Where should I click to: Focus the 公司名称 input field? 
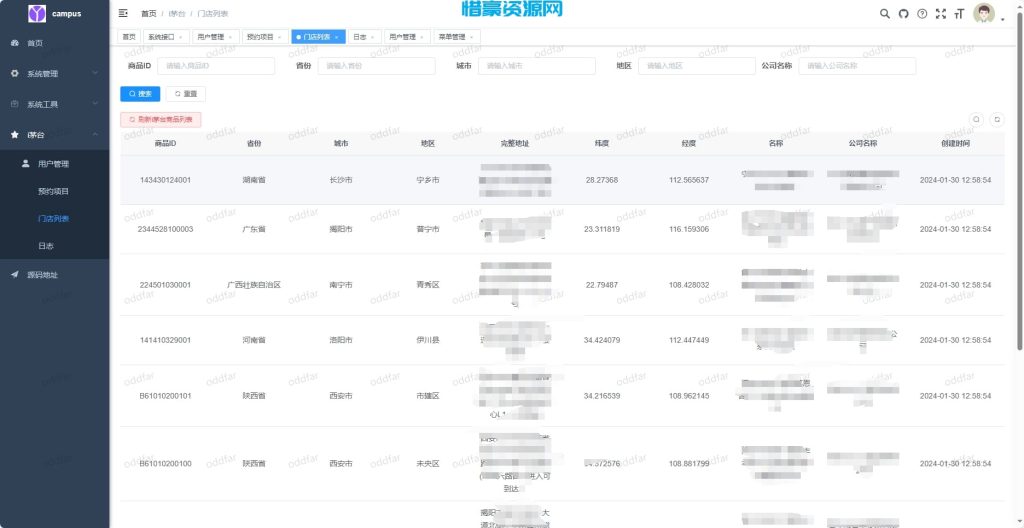(857, 66)
